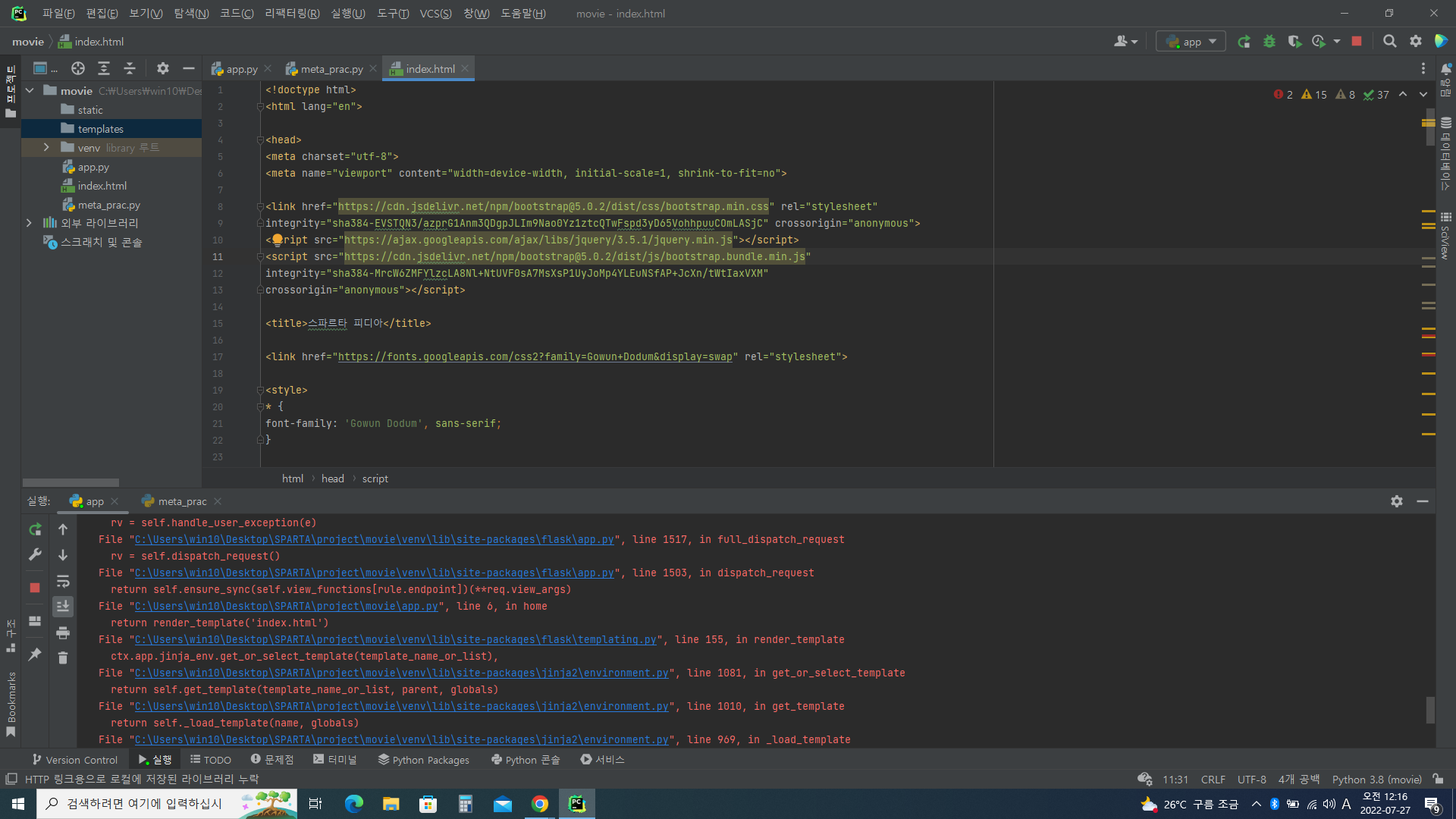Screen dimensions: 1456x819
Task: Go to the previous highlighted error
Action: click(x=1403, y=95)
